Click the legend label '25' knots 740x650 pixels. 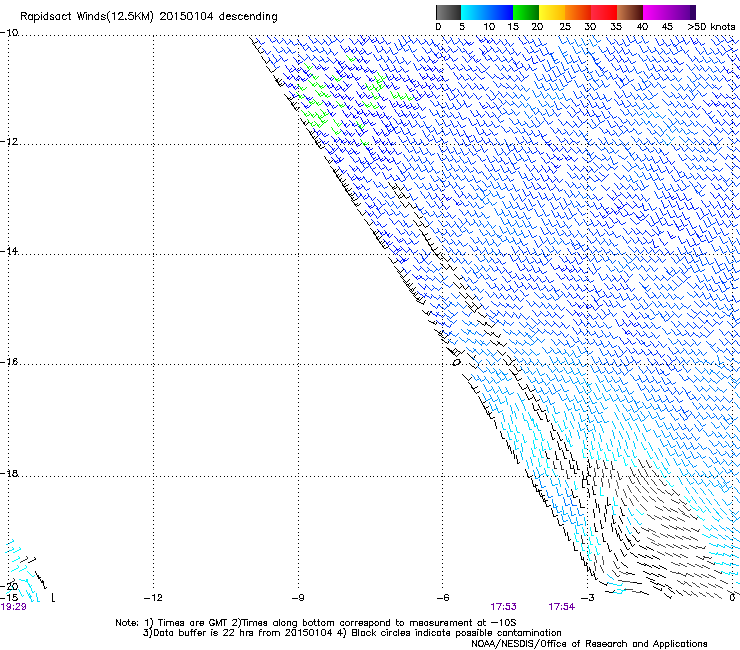565,27
